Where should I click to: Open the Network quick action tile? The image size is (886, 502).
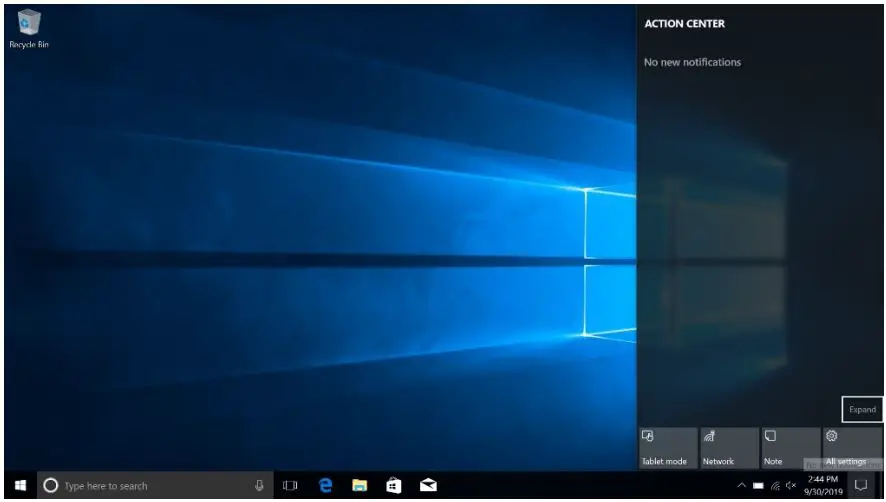(x=729, y=448)
